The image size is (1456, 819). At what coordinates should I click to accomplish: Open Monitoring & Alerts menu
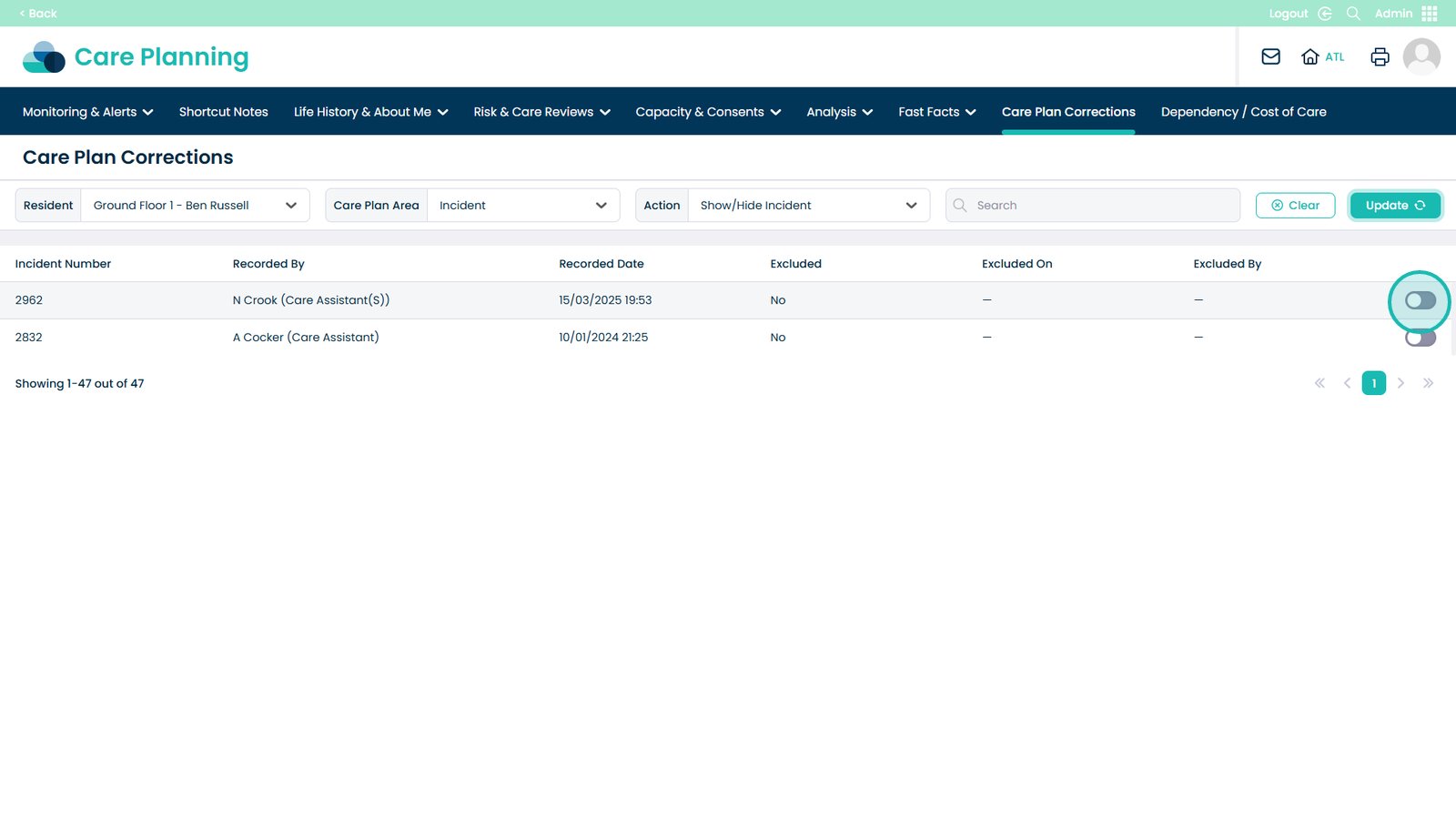pos(87,112)
